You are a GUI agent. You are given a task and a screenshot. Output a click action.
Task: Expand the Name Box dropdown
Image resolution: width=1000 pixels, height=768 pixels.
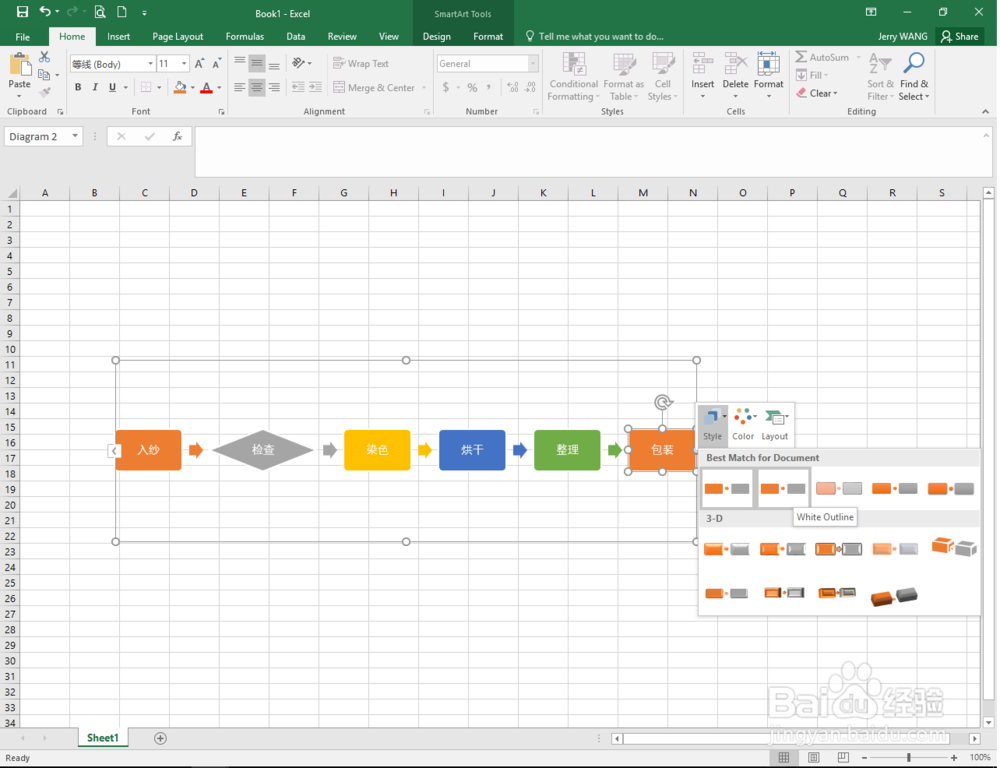point(75,136)
